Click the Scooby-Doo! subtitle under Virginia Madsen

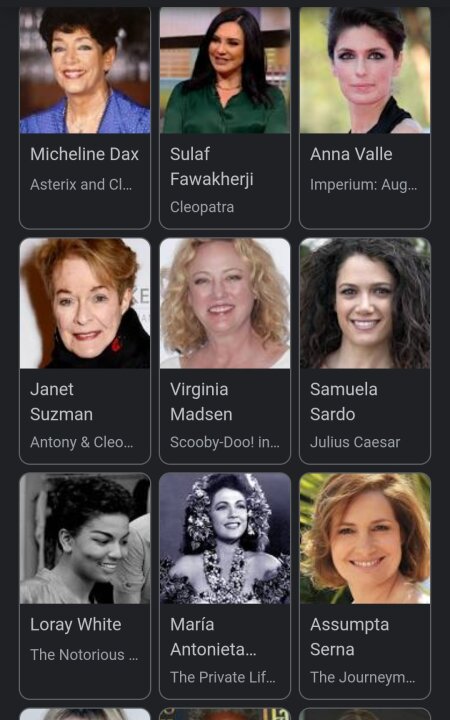click(225, 442)
